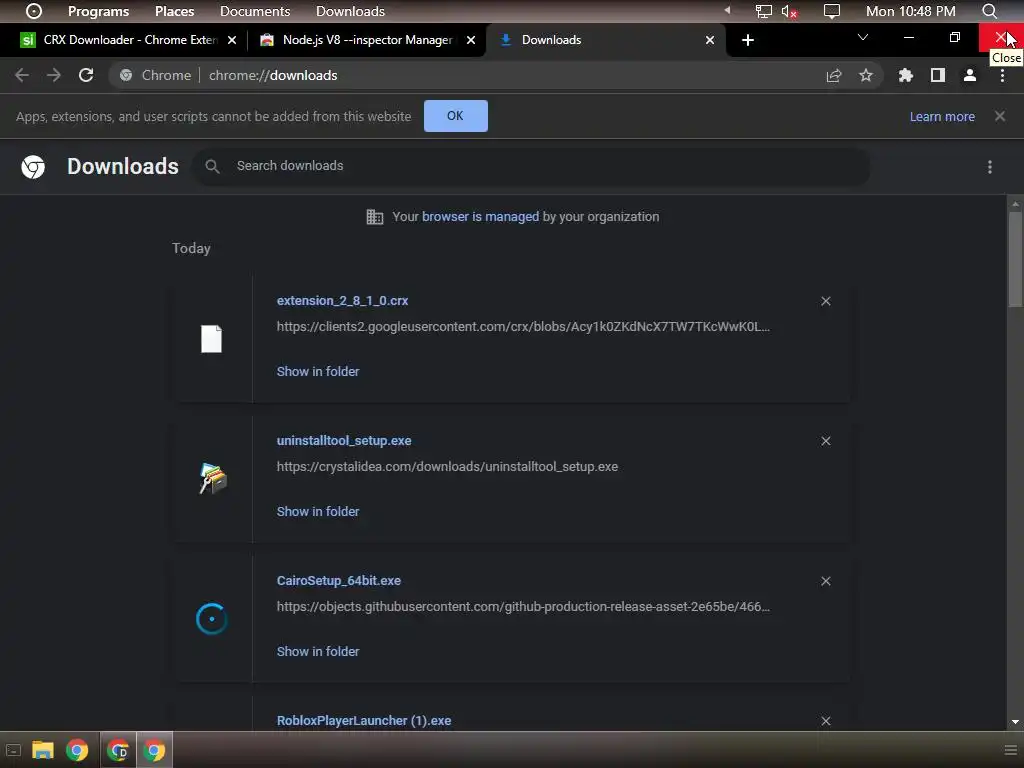Click the Mon 10:48 PM clock
The height and width of the screenshot is (768, 1024).
coord(910,11)
